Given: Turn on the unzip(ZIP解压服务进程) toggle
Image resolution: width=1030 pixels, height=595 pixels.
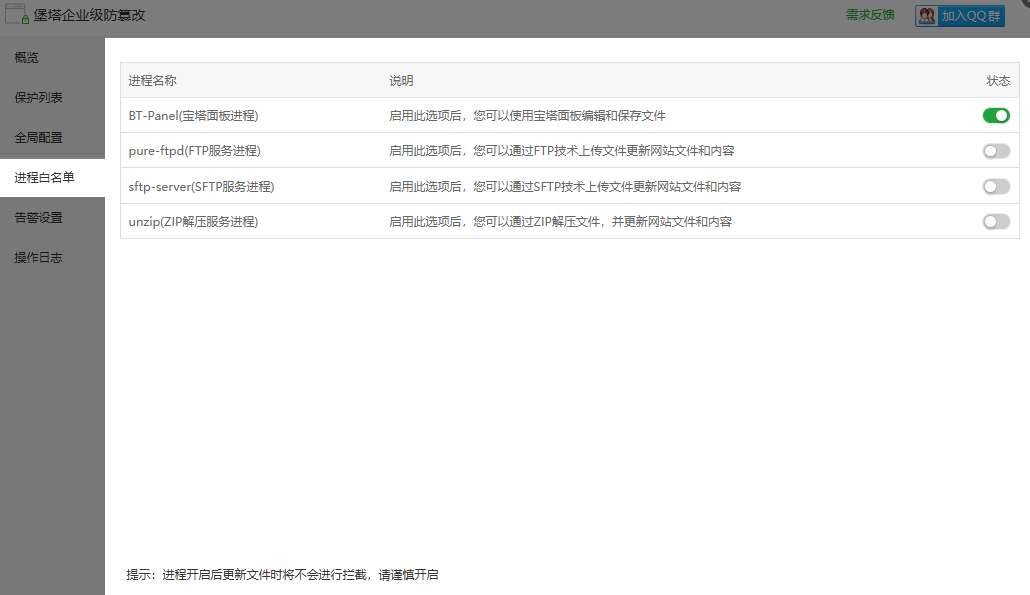Looking at the screenshot, I should coord(995,221).
